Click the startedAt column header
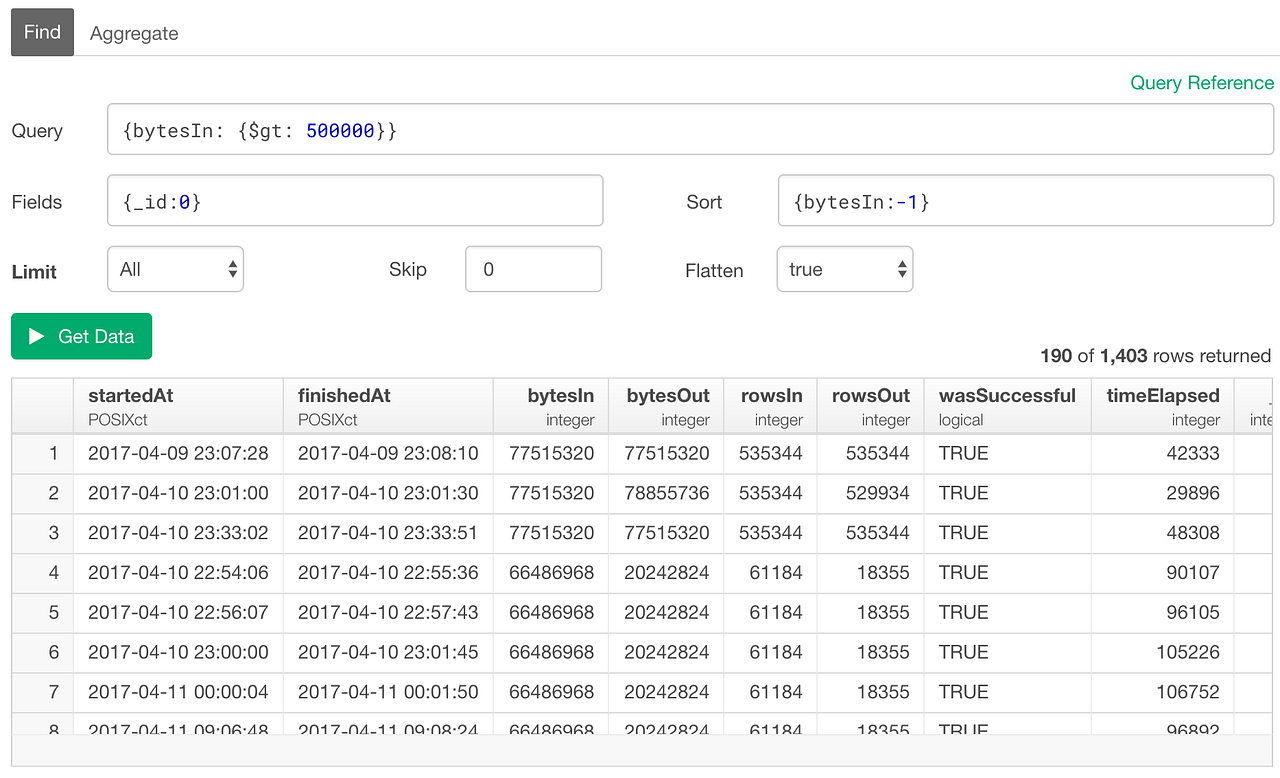 130,395
